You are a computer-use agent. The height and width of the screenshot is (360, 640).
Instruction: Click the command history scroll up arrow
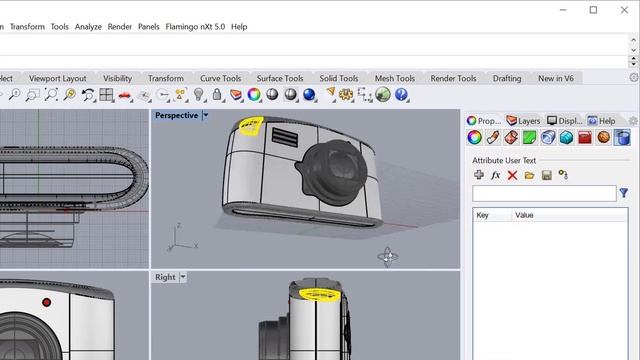(633, 40)
